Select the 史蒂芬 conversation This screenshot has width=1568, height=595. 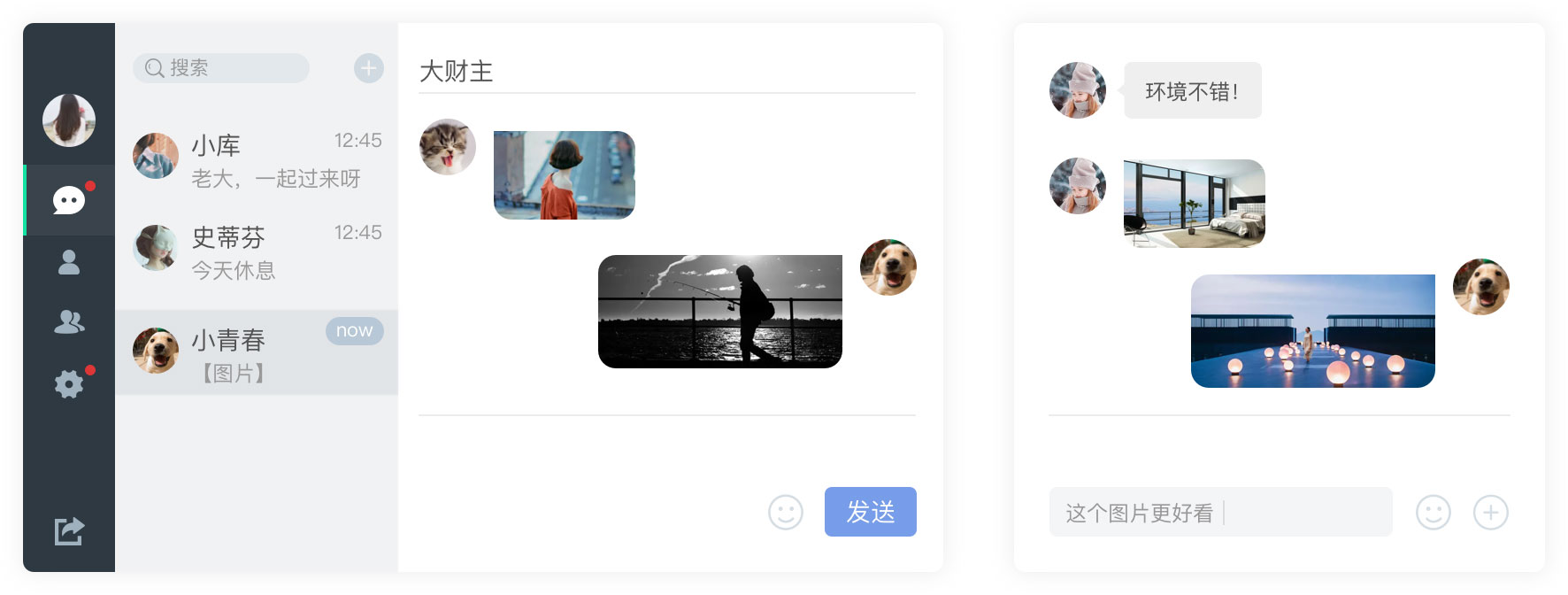pos(257,253)
